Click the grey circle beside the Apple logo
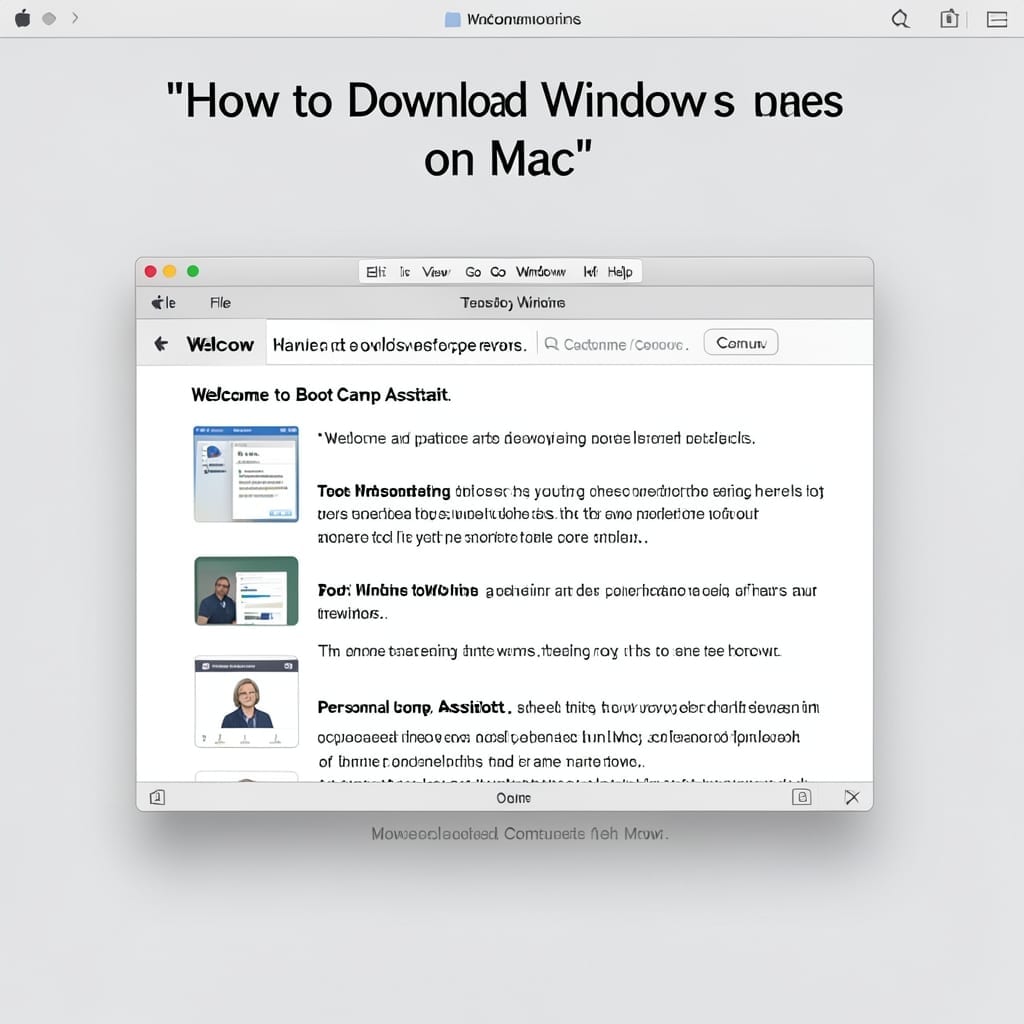Viewport: 1024px width, 1024px height. click(49, 19)
